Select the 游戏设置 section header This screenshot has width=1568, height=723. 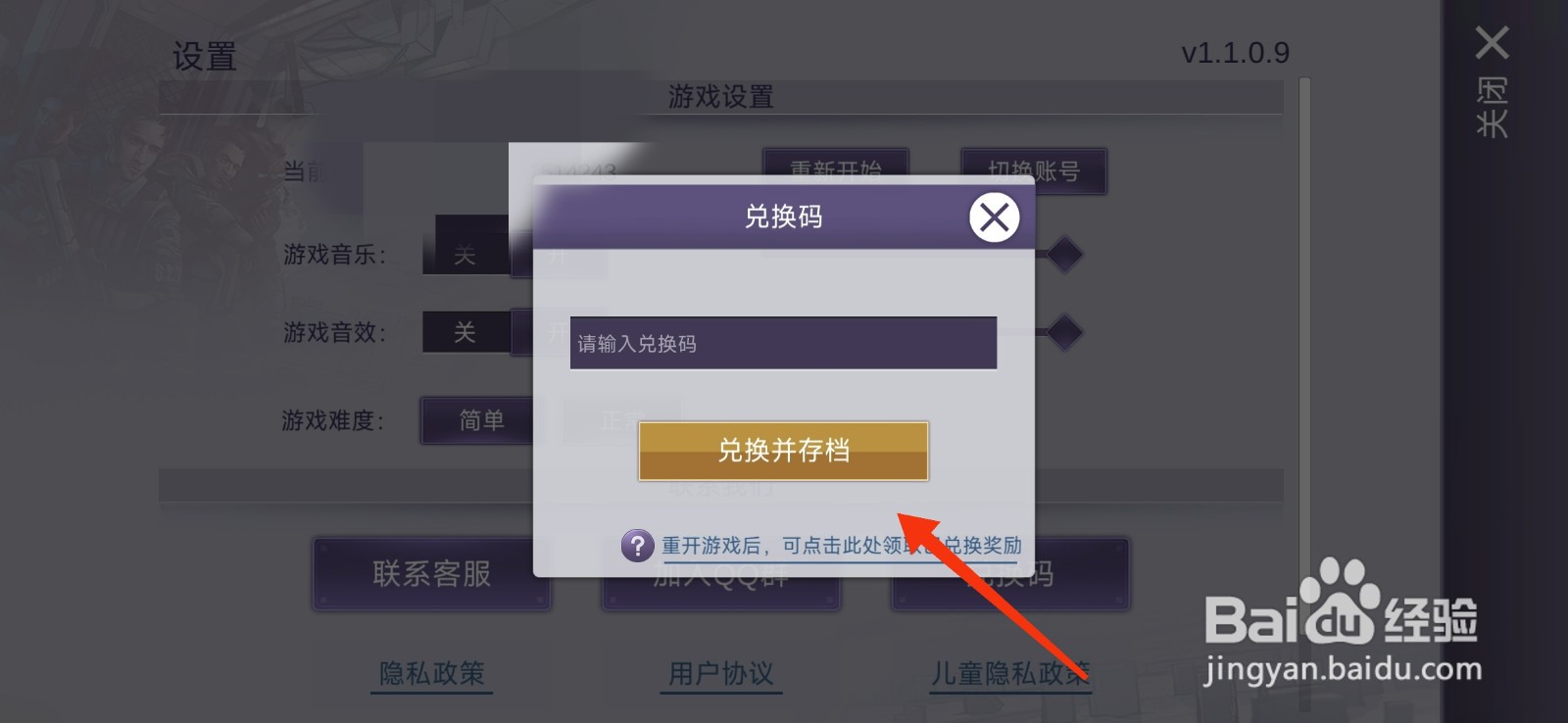pos(721,97)
